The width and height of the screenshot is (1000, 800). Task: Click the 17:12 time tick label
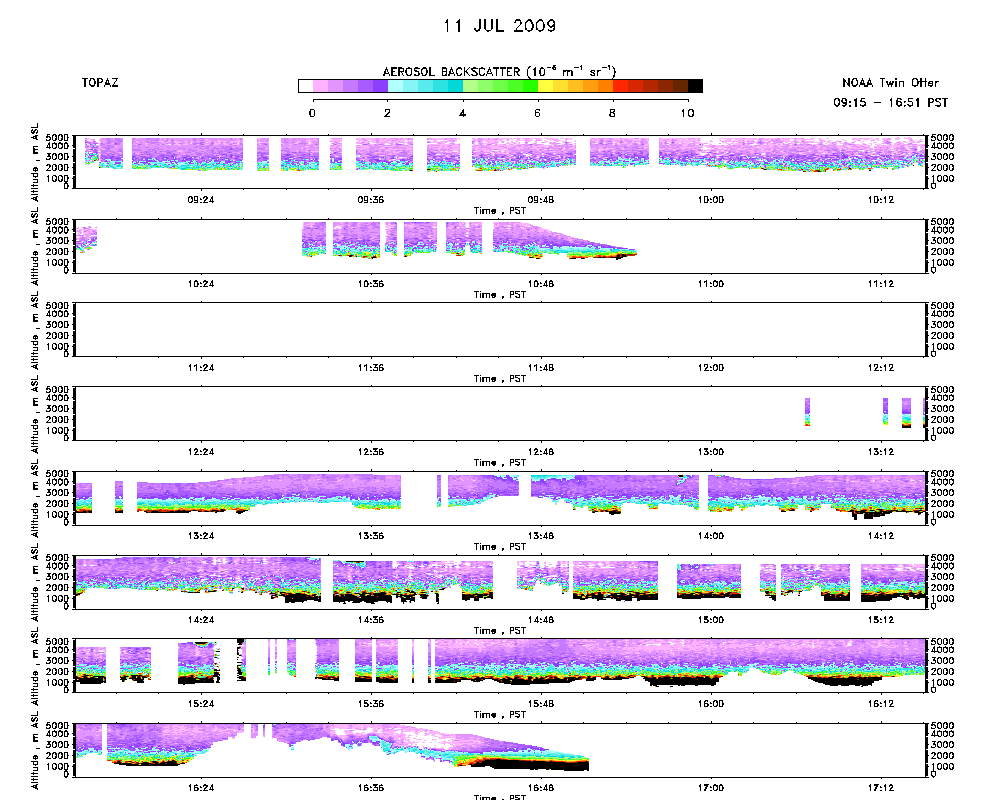click(881, 788)
